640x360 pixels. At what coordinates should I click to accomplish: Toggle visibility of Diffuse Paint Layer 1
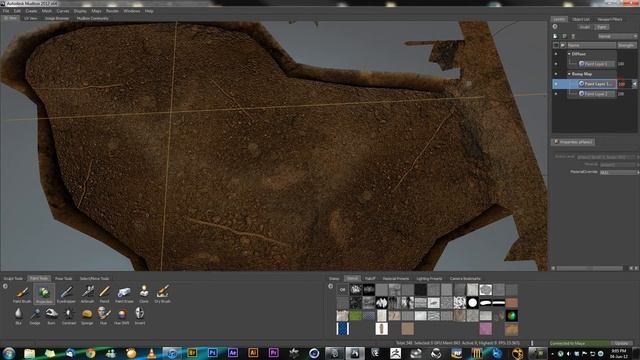pyautogui.click(x=556, y=64)
